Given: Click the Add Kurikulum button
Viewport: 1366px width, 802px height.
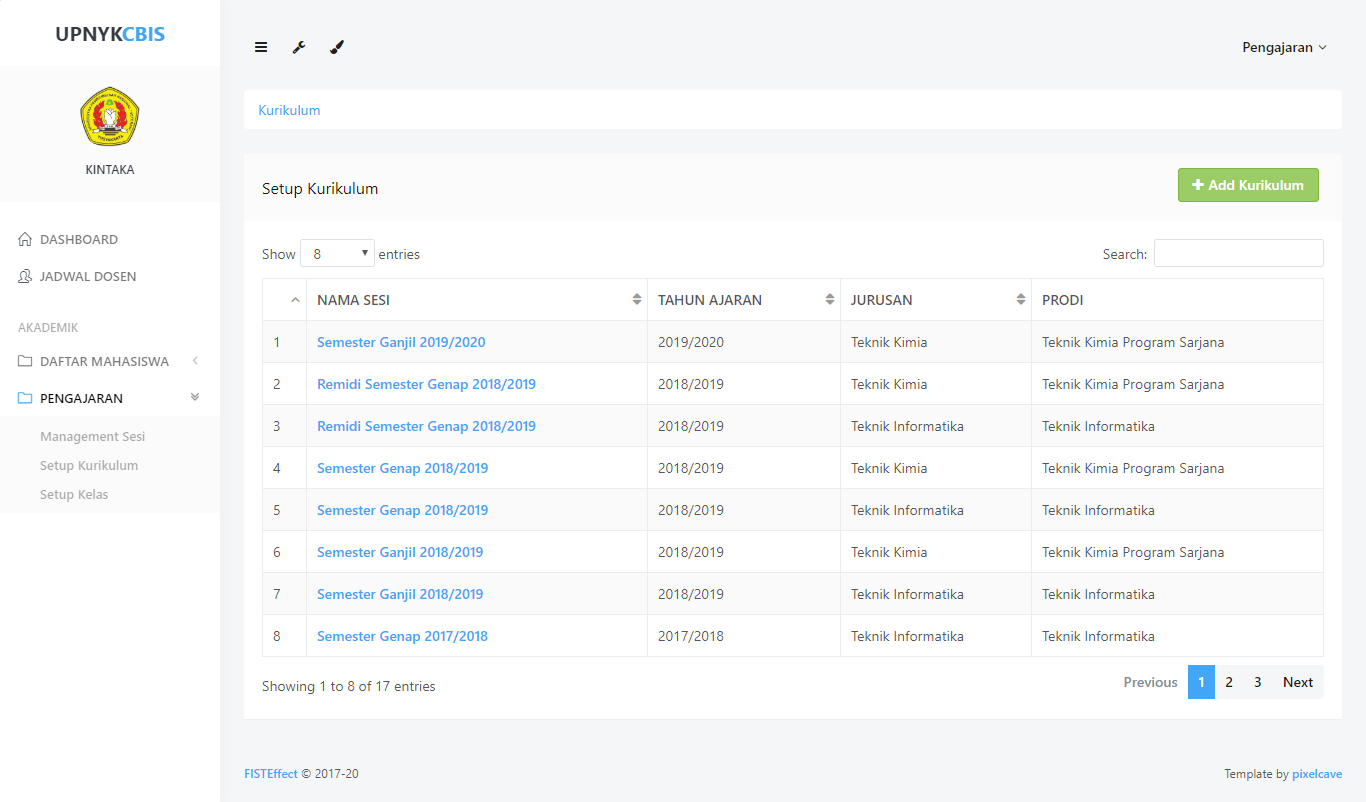Looking at the screenshot, I should [1247, 185].
